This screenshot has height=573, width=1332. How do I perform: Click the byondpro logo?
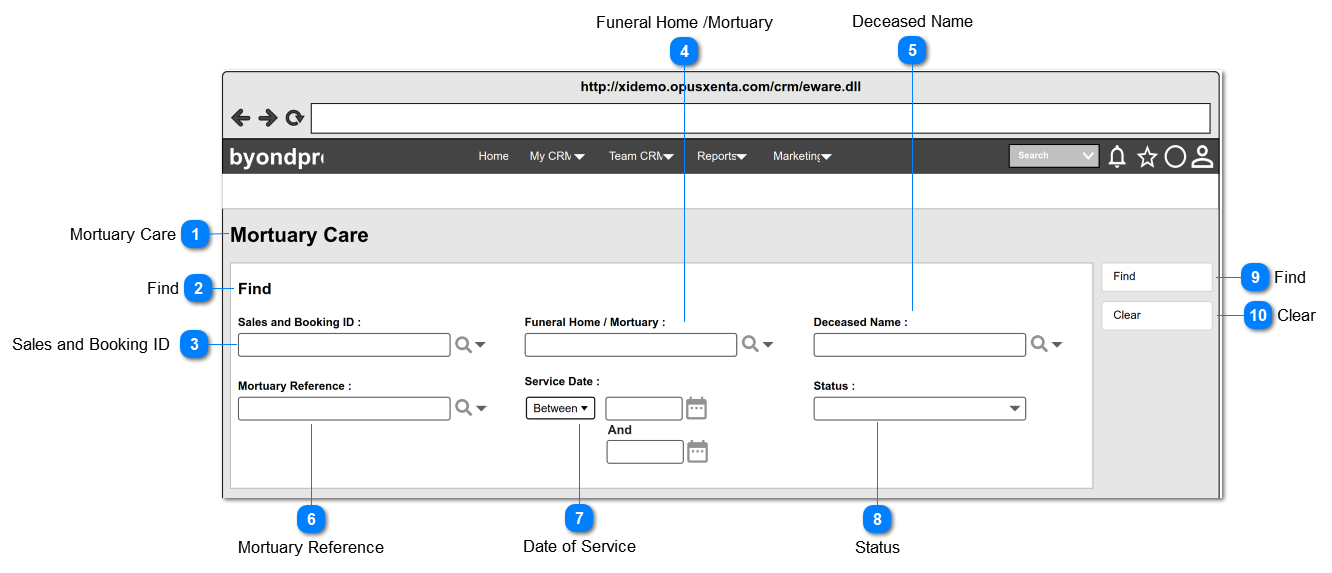(x=277, y=157)
